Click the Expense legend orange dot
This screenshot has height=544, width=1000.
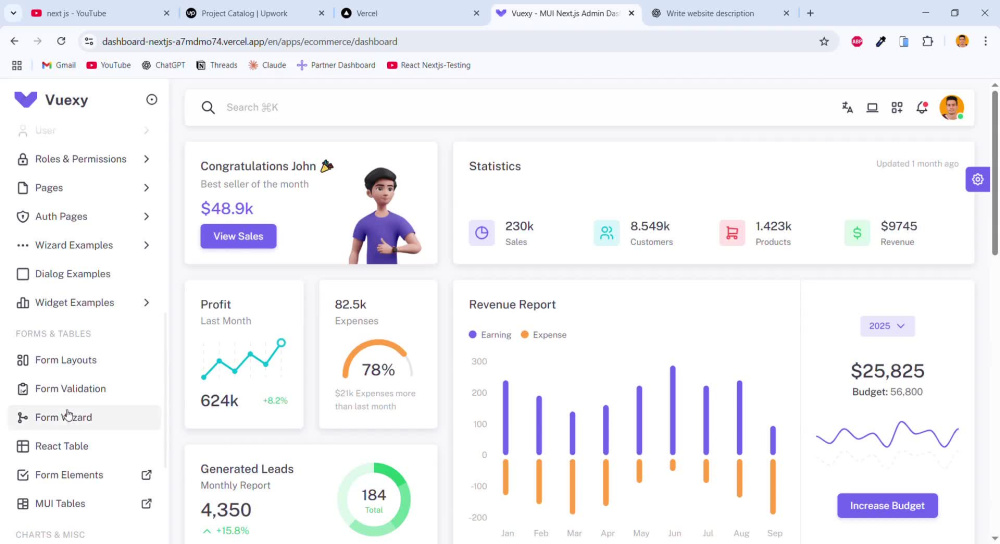(525, 334)
